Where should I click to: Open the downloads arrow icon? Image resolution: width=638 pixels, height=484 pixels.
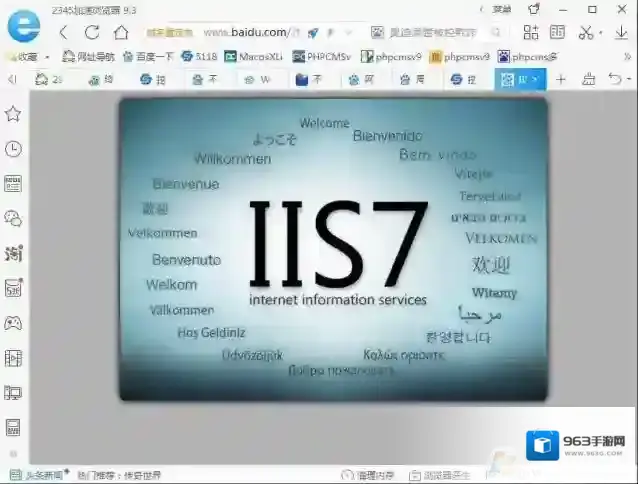620,32
